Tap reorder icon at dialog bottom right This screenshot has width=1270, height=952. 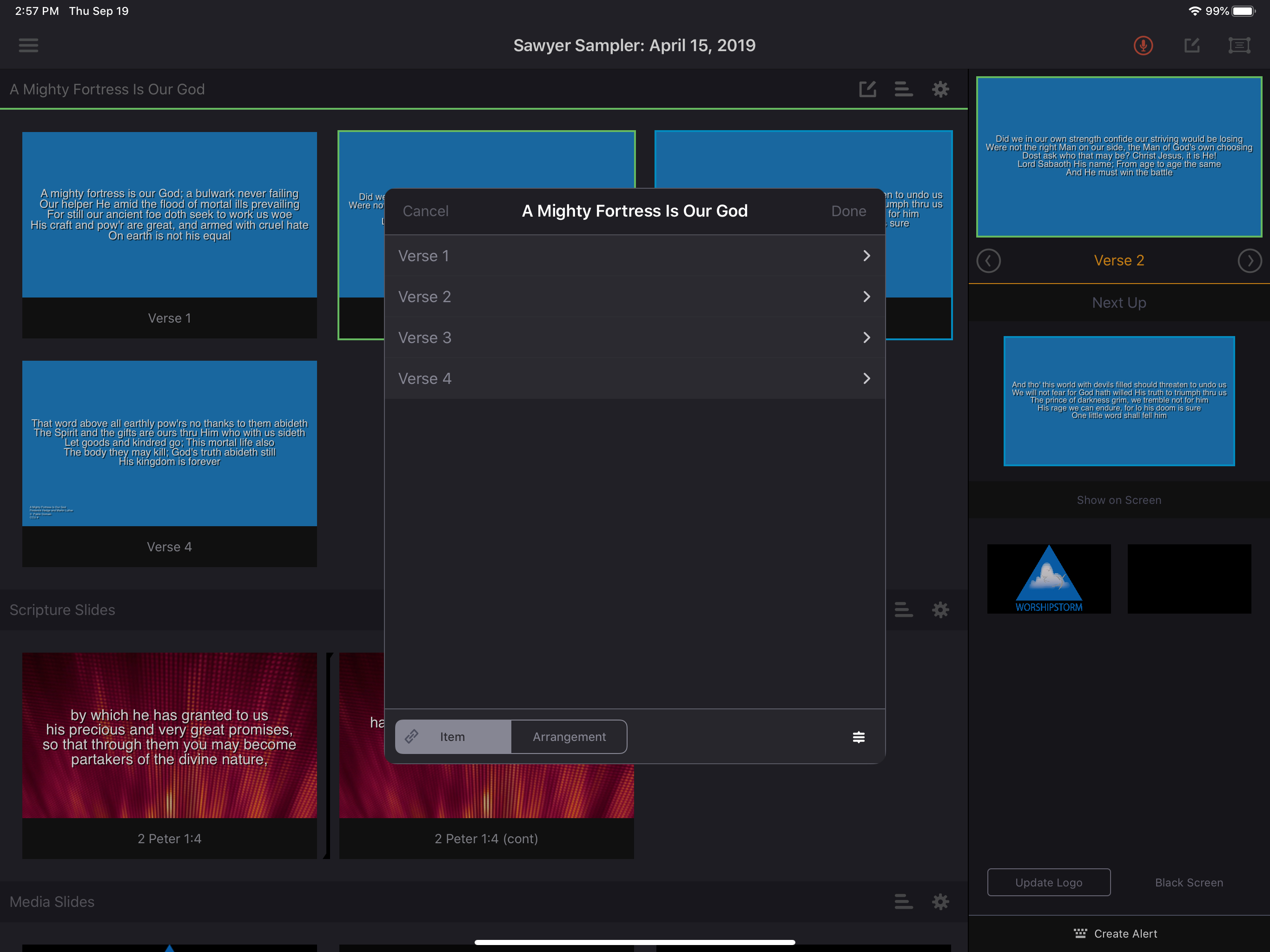click(858, 737)
